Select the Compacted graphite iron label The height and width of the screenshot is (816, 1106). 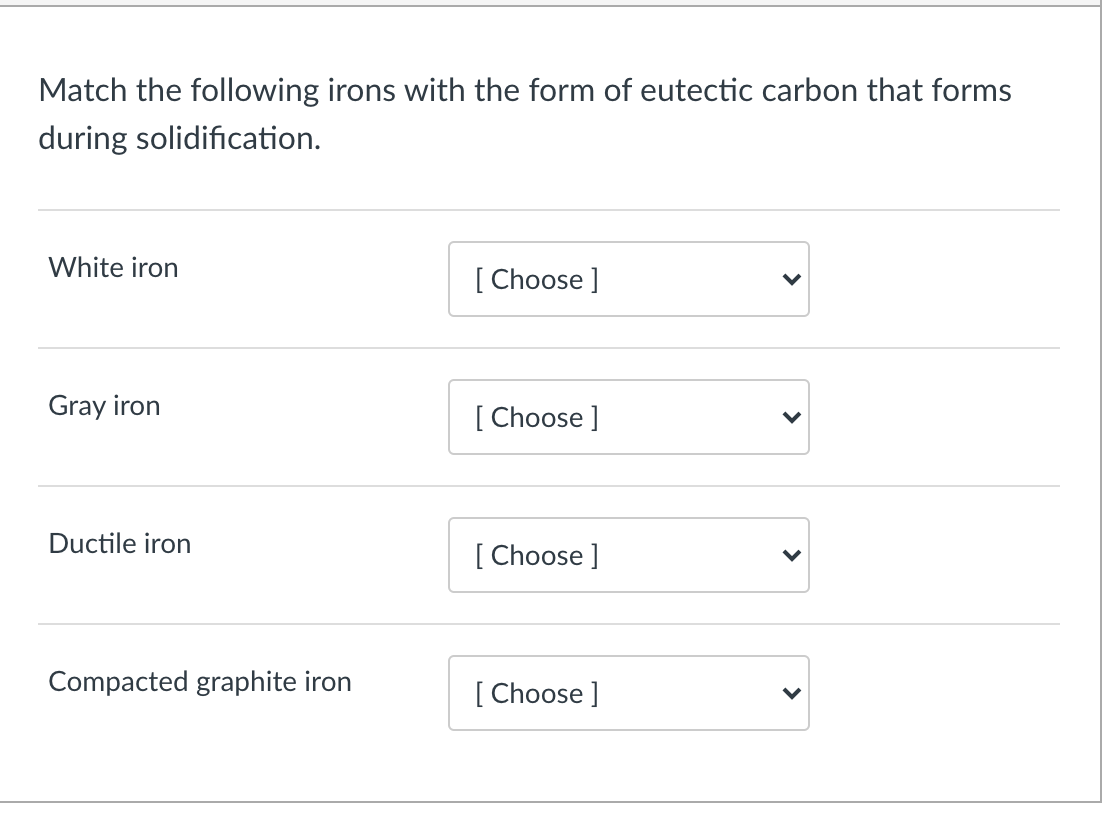coord(199,681)
